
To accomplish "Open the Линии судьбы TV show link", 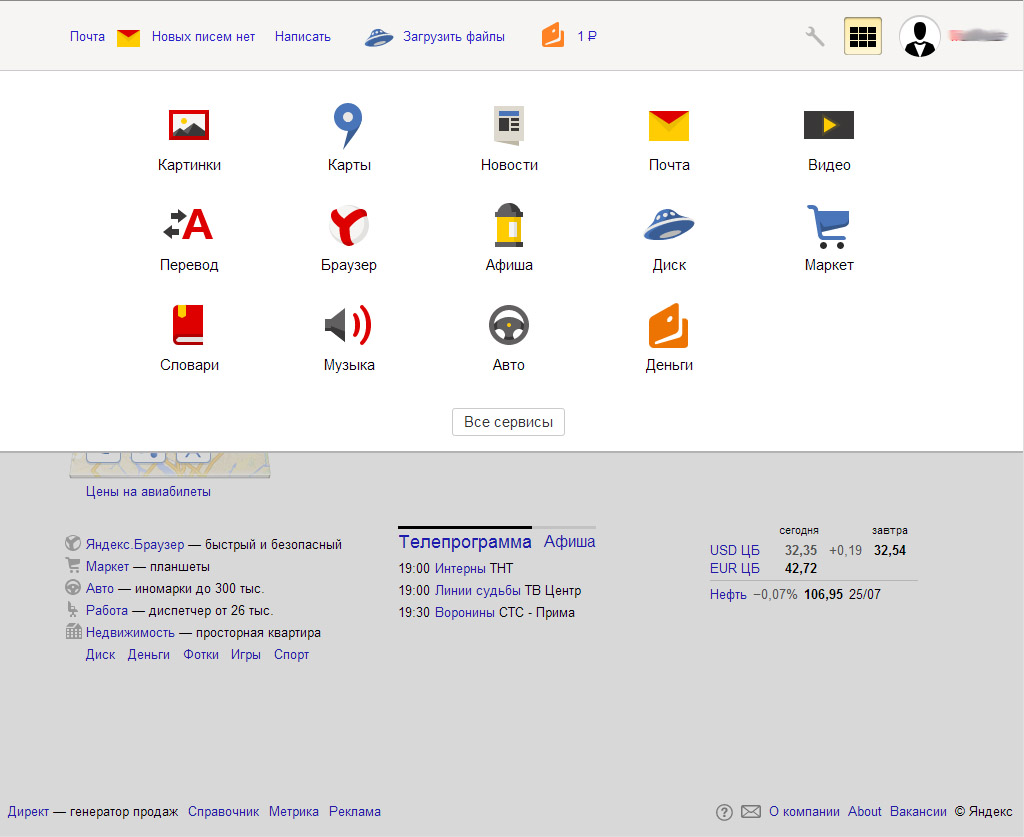I will pos(478,591).
